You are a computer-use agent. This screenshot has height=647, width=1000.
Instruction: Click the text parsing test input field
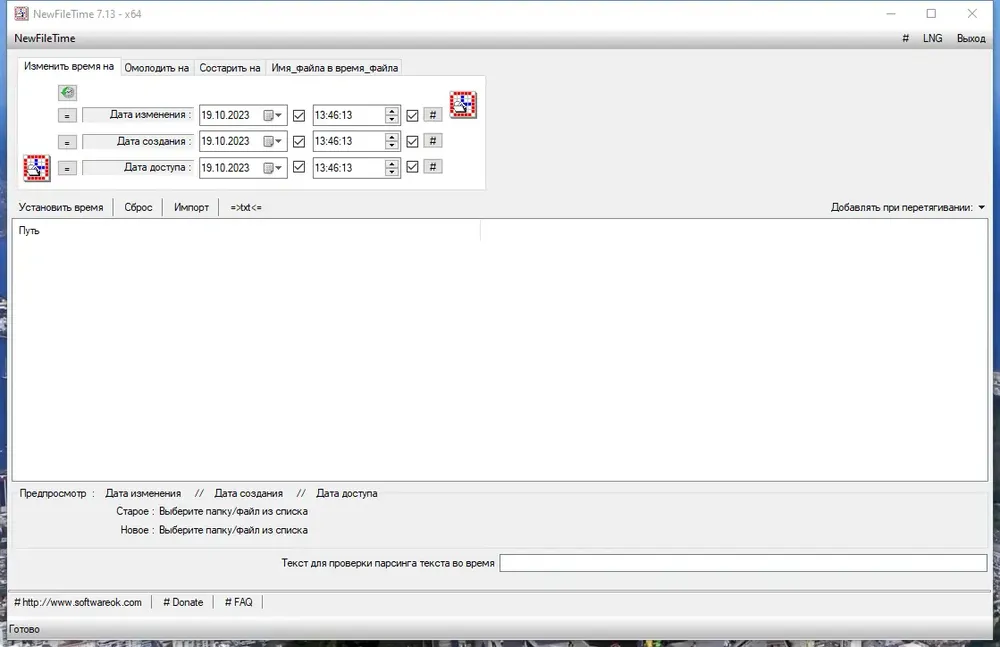[x=743, y=563]
